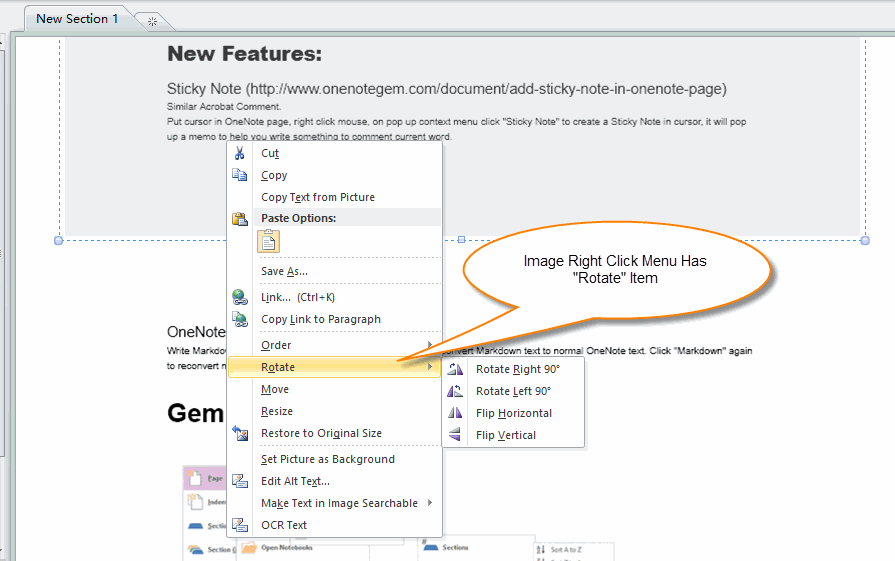Click the Rotate Left 90° icon
The image size is (895, 561).
point(455,391)
